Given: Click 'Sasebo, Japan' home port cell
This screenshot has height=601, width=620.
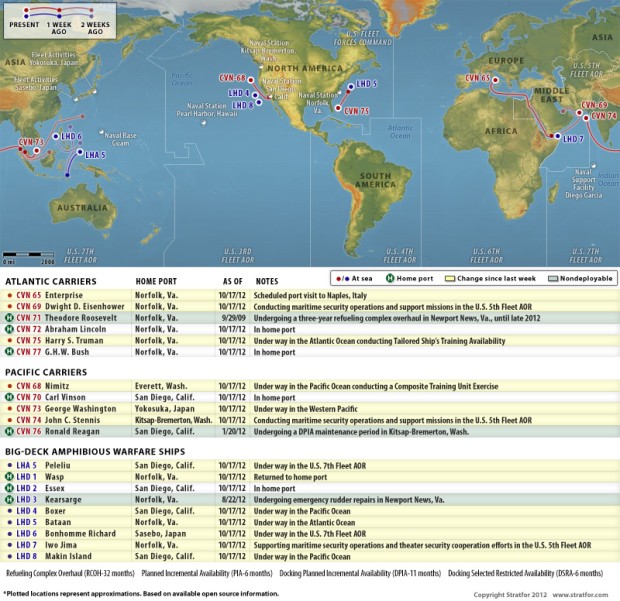Looking at the screenshot, I should [x=160, y=533].
